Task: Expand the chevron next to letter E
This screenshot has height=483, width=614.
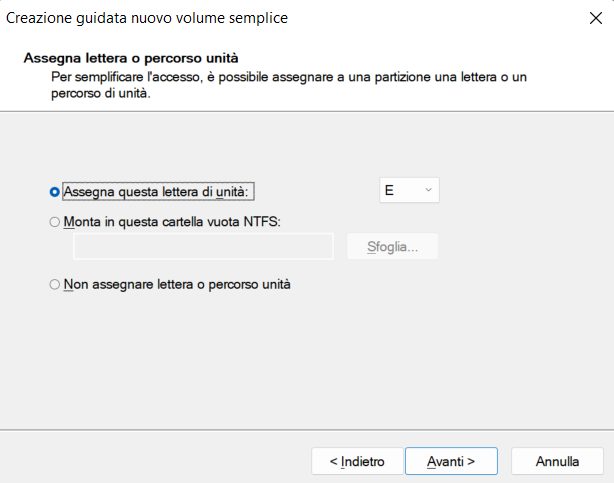Action: point(428,190)
